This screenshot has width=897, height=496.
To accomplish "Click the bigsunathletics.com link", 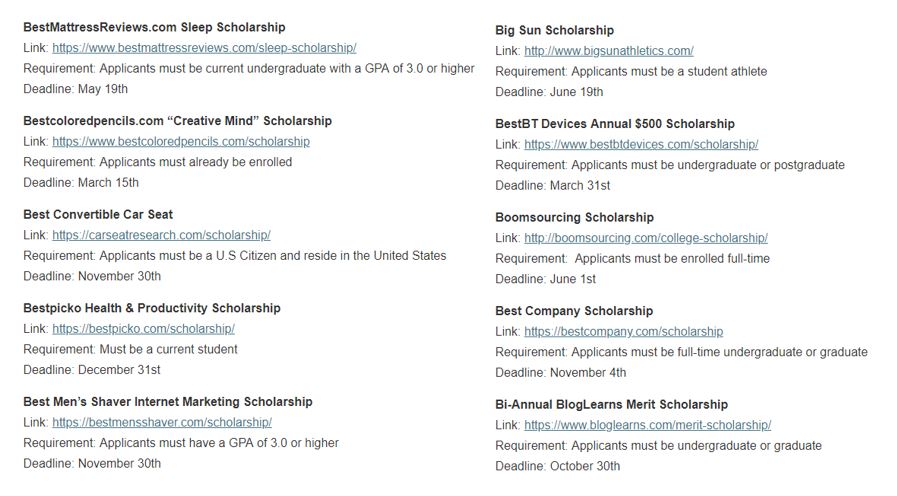I will [x=609, y=51].
